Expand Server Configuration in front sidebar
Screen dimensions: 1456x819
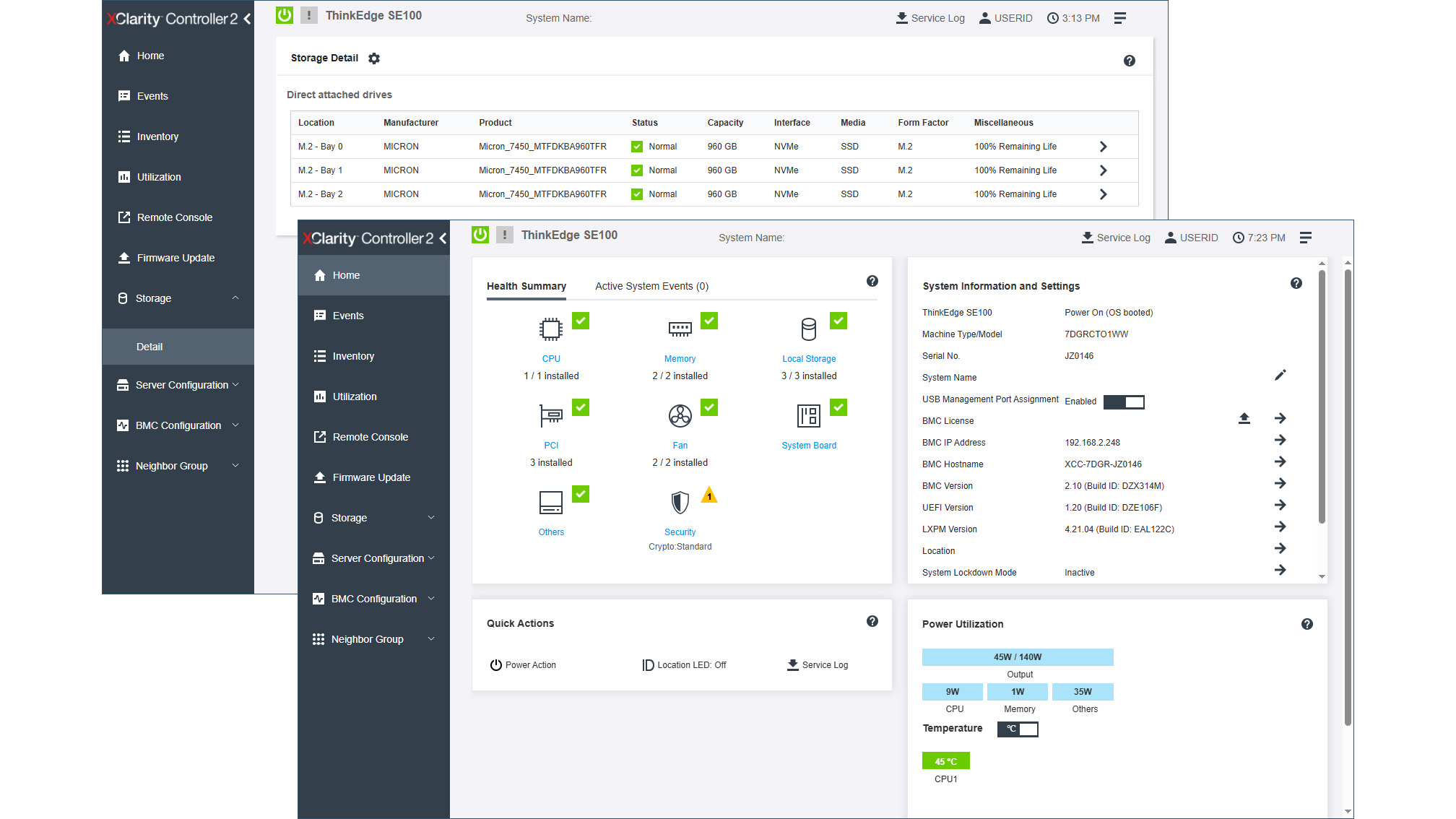pyautogui.click(x=376, y=558)
